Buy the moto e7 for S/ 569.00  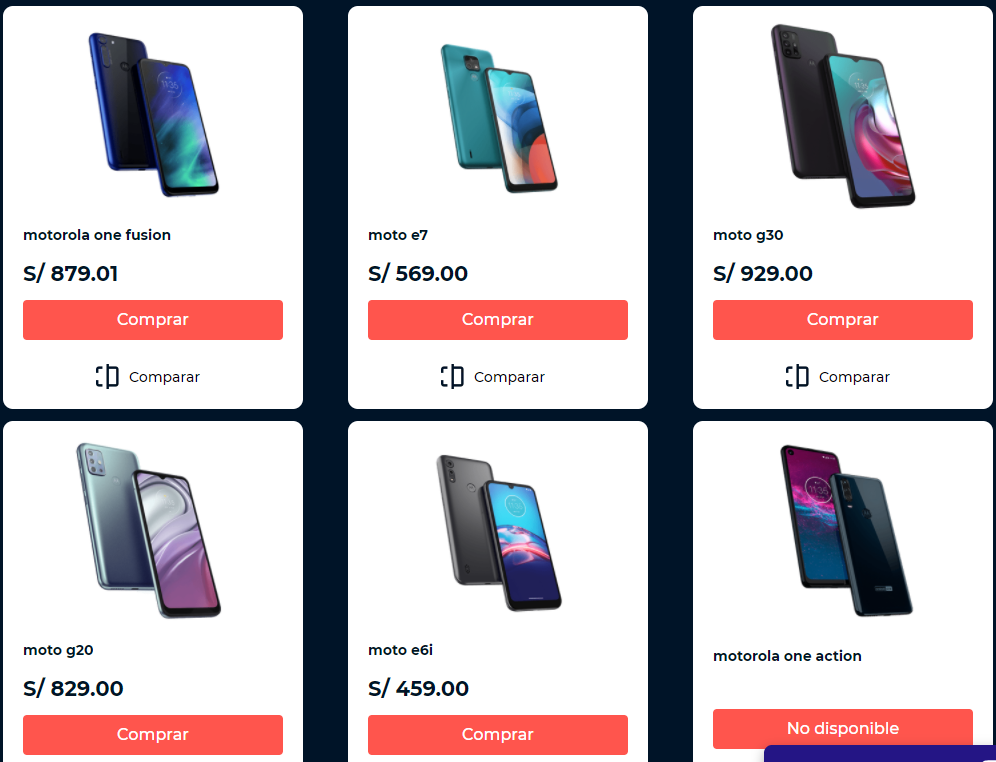(x=498, y=319)
